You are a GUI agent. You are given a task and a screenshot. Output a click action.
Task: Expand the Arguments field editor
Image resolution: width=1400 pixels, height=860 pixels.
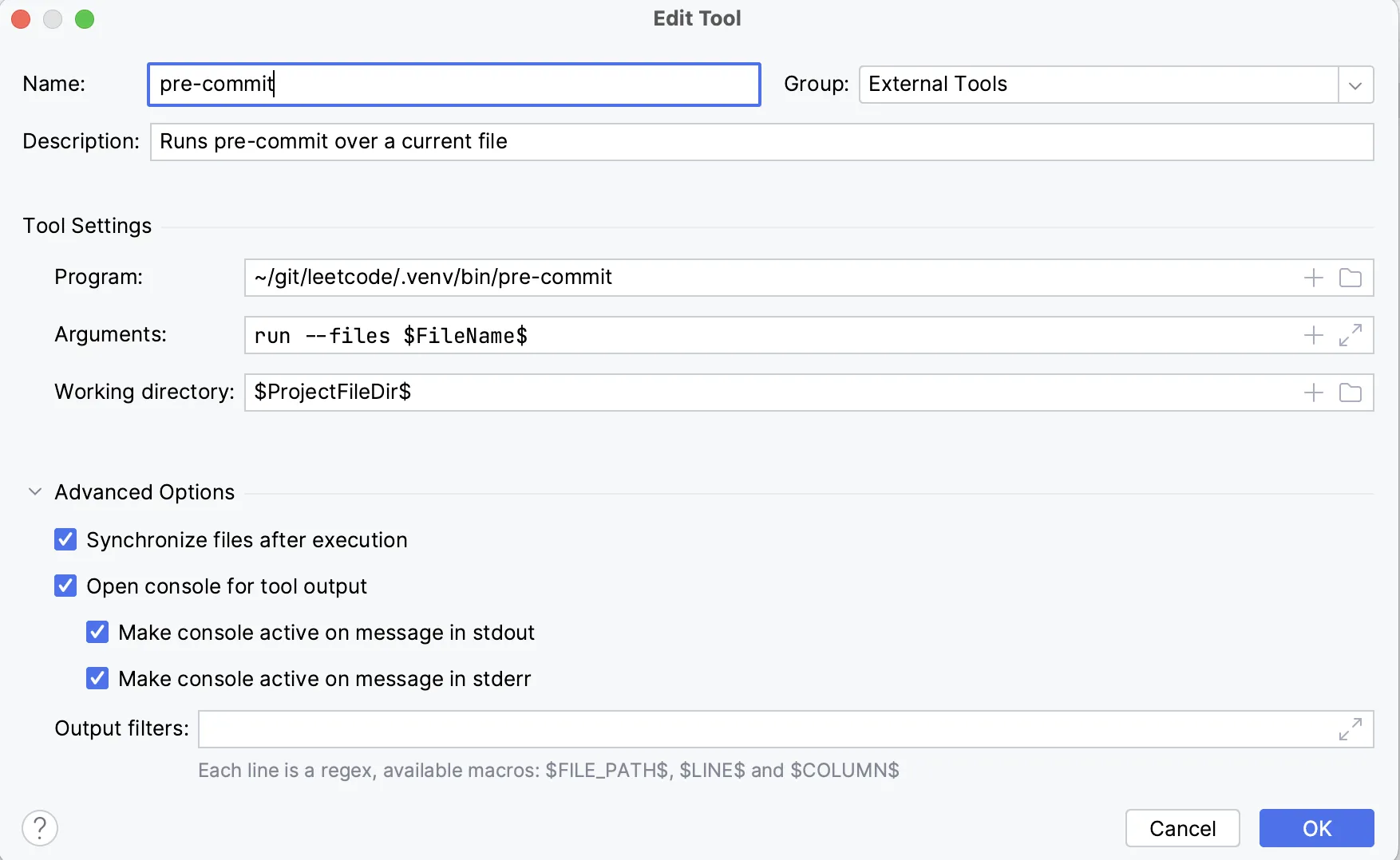(1350, 335)
